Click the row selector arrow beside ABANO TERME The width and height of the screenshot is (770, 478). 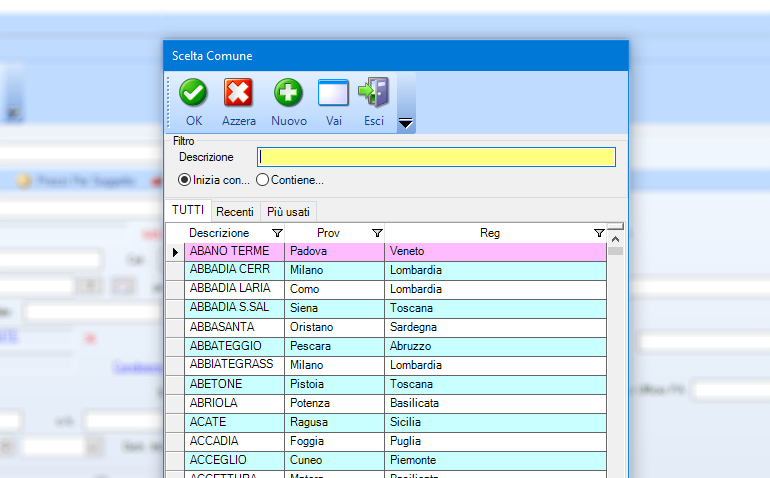[175, 252]
